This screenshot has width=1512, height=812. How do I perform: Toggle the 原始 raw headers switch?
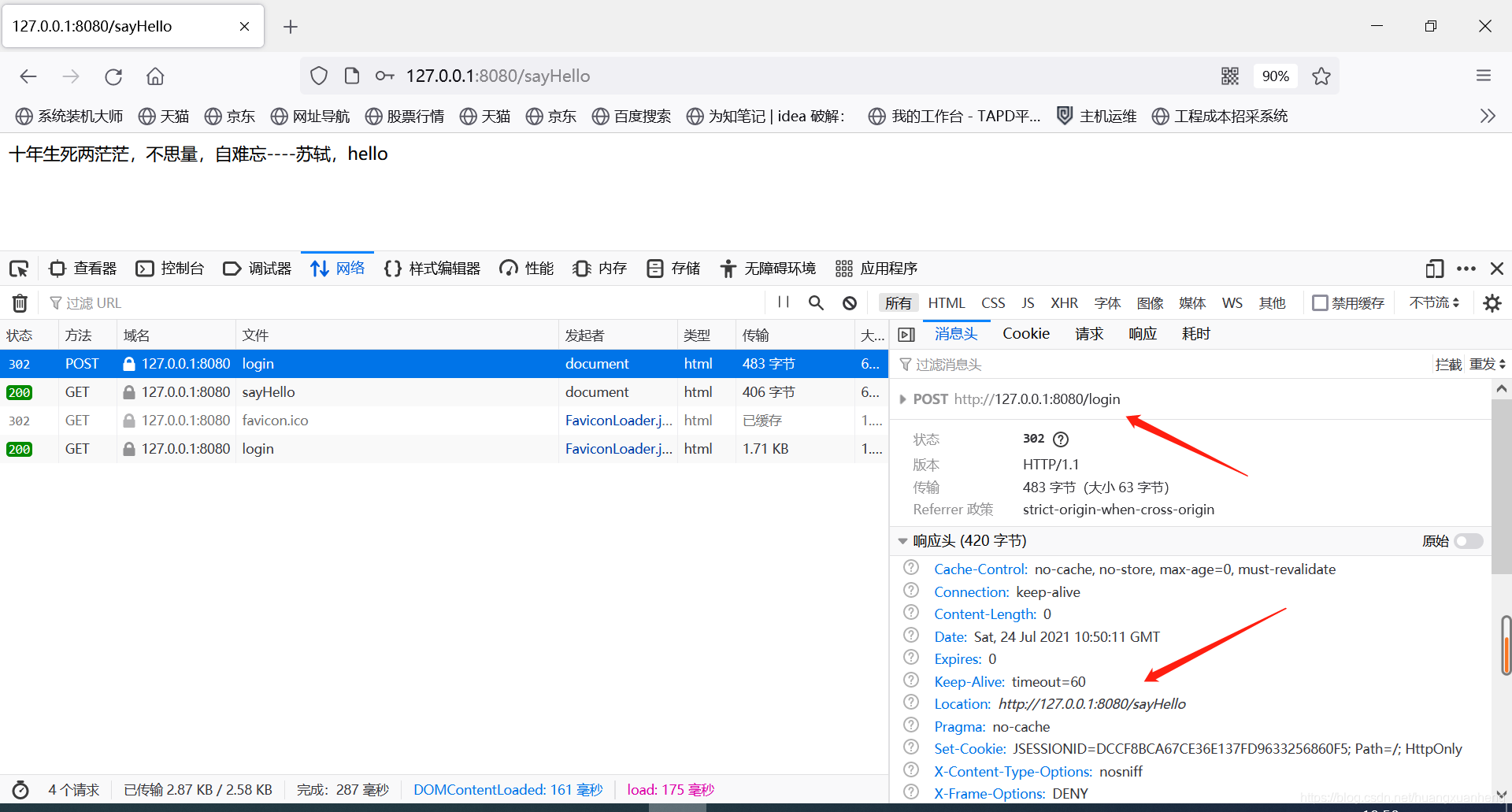(1469, 541)
